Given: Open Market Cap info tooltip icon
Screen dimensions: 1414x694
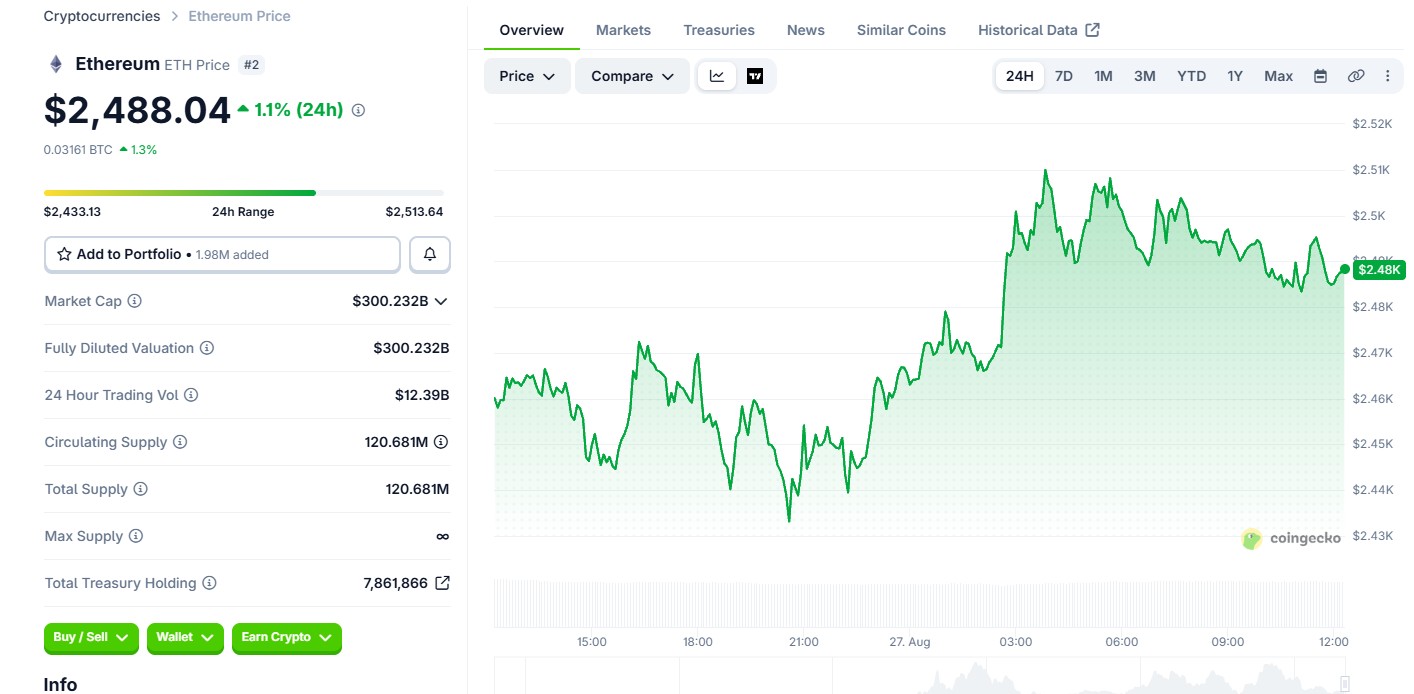Looking at the screenshot, I should pos(134,301).
